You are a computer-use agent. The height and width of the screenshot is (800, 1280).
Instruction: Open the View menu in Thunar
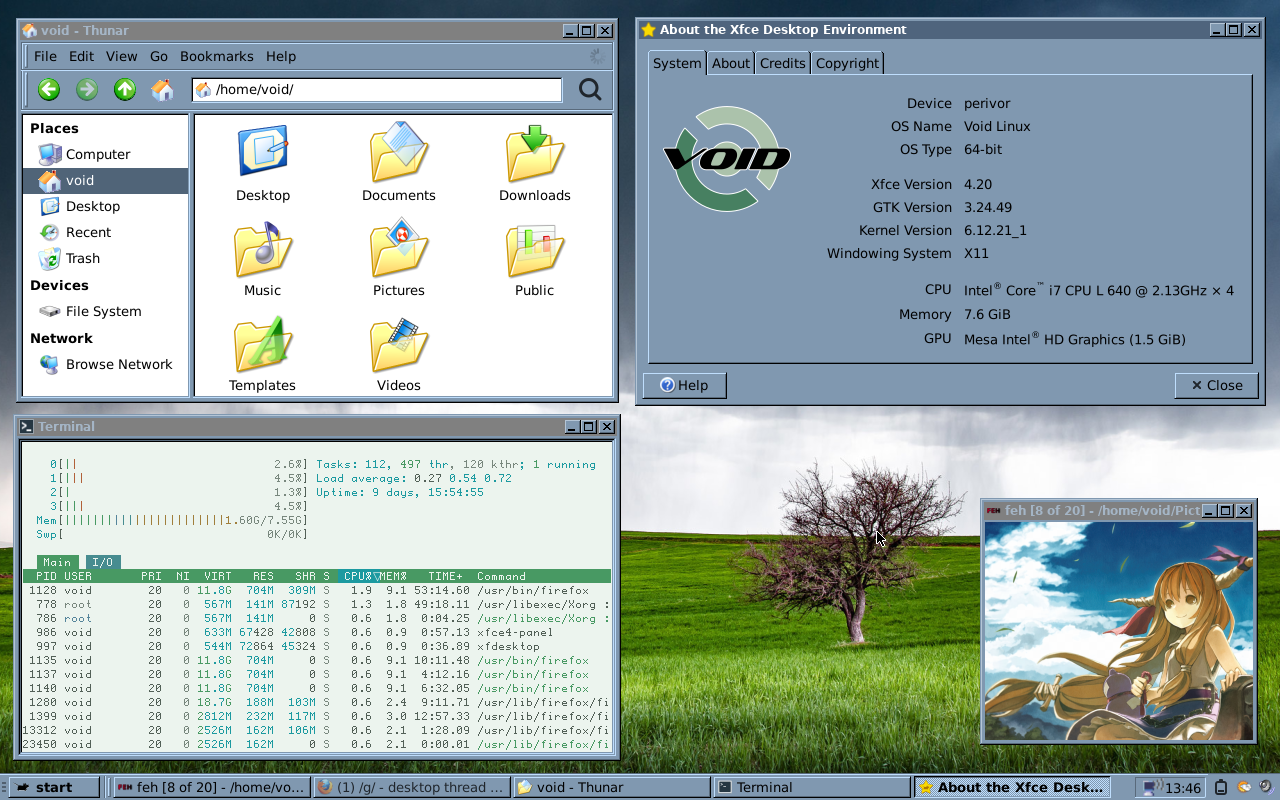tap(122, 56)
